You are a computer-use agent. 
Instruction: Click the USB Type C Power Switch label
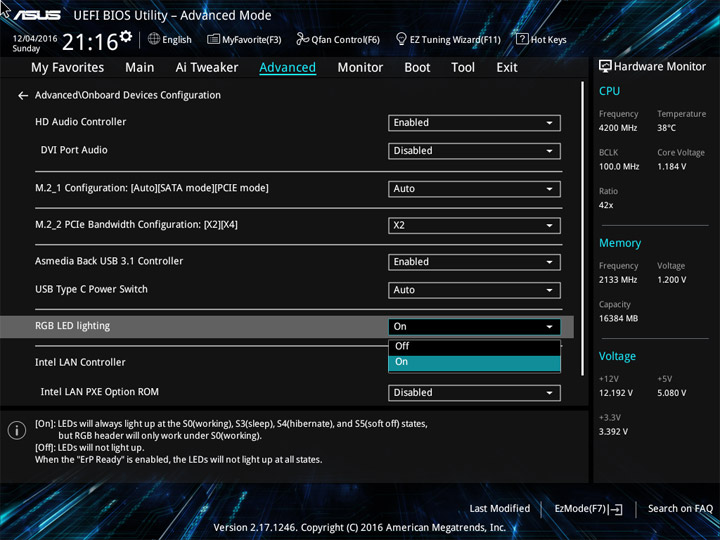(91, 289)
